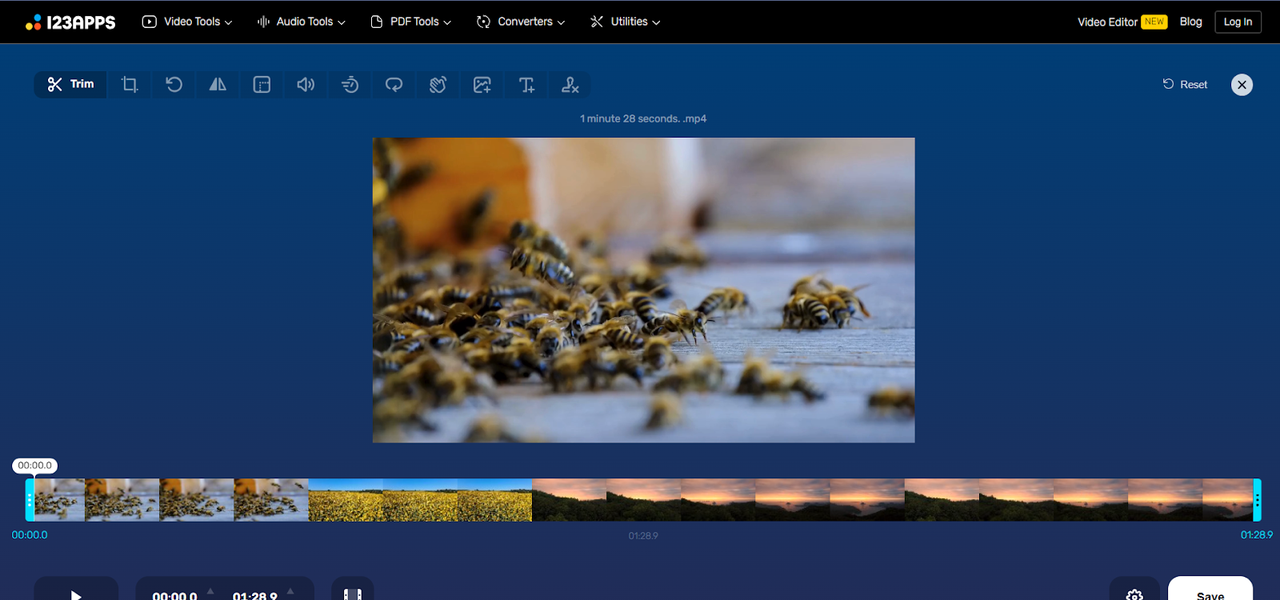Increase the start time with the up arrow
The width and height of the screenshot is (1280, 600).
coord(210,591)
